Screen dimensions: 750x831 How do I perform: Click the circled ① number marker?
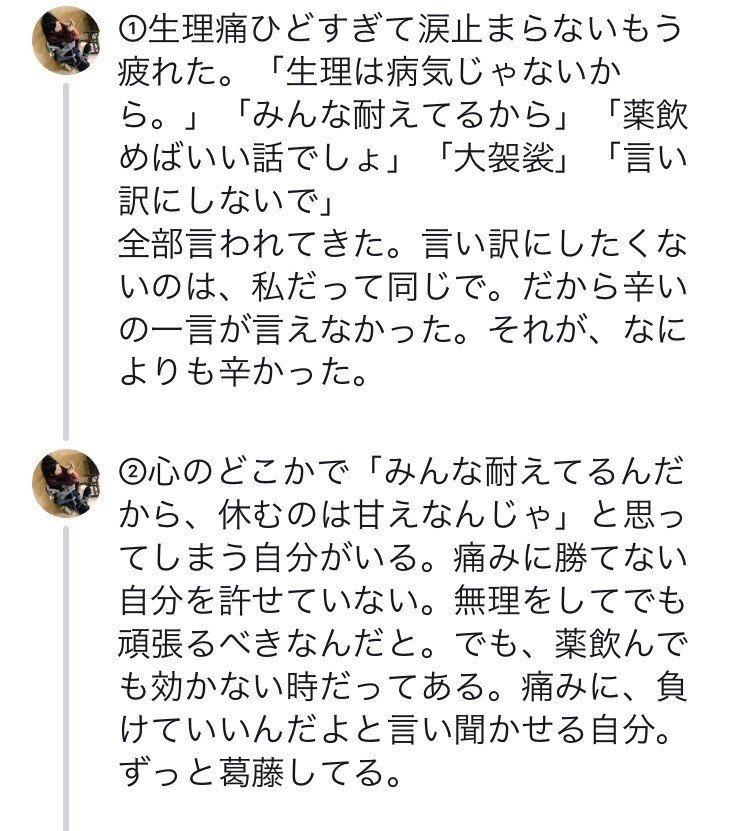(x=132, y=30)
